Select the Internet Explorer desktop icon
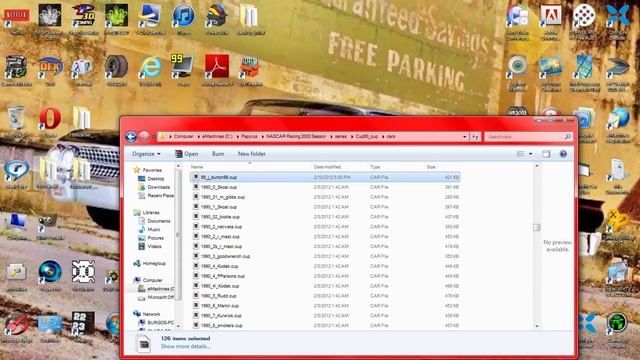The width and height of the screenshot is (640, 360). (x=150, y=69)
